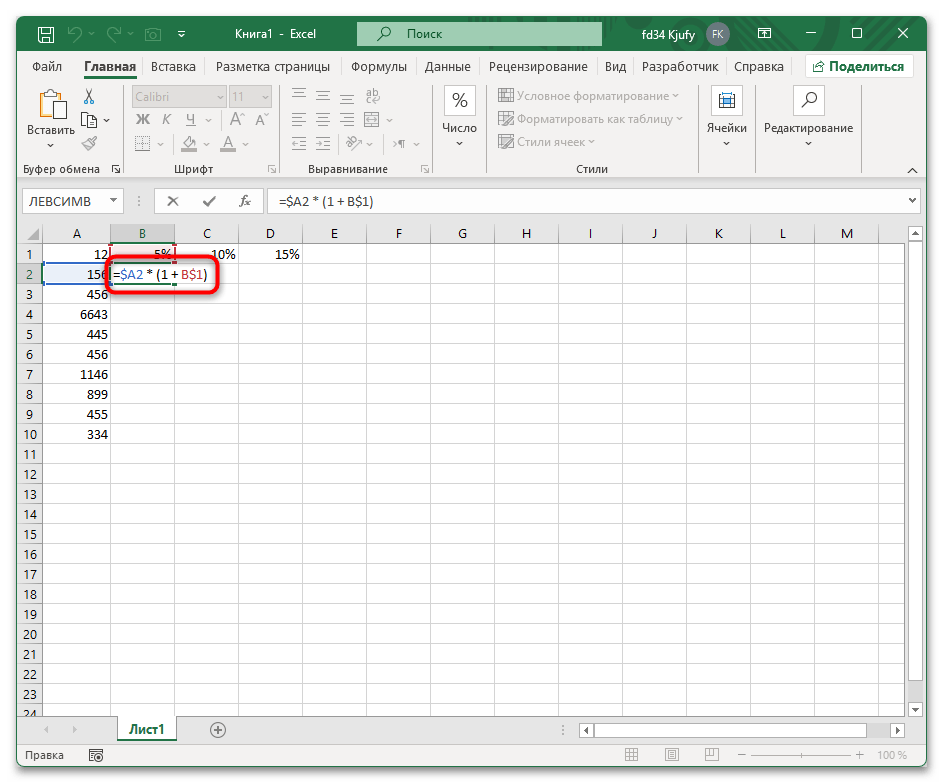Switch to the Вид tab
This screenshot has height=783, width=943.
coord(615,67)
